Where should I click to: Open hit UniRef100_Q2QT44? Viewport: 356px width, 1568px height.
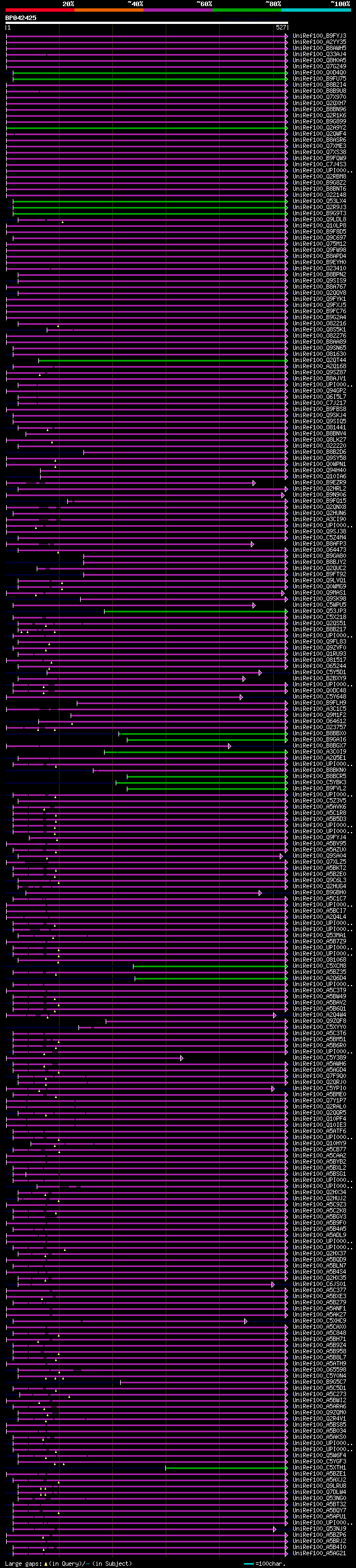(319, 360)
